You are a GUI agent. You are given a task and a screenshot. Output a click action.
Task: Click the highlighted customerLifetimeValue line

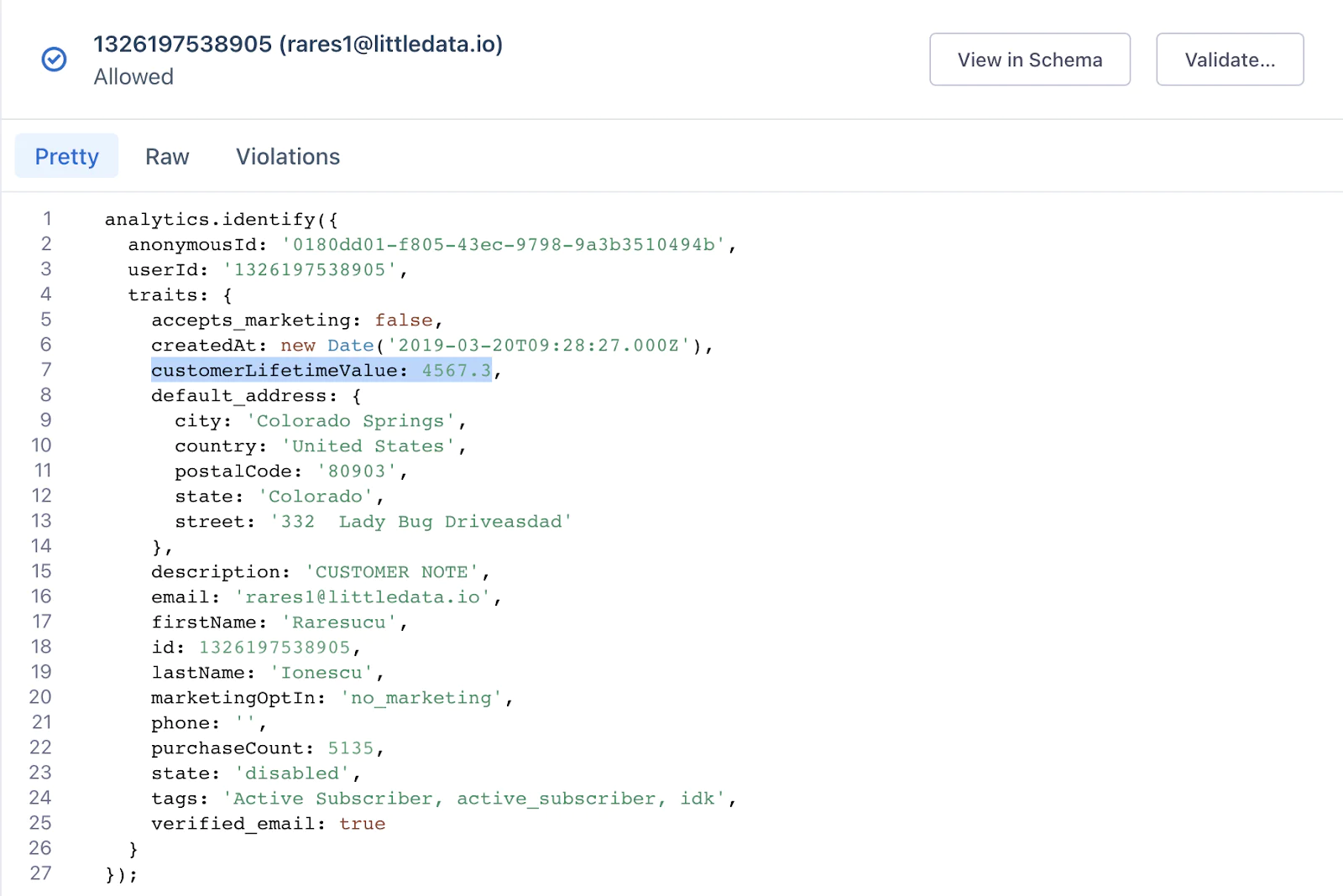tap(321, 371)
